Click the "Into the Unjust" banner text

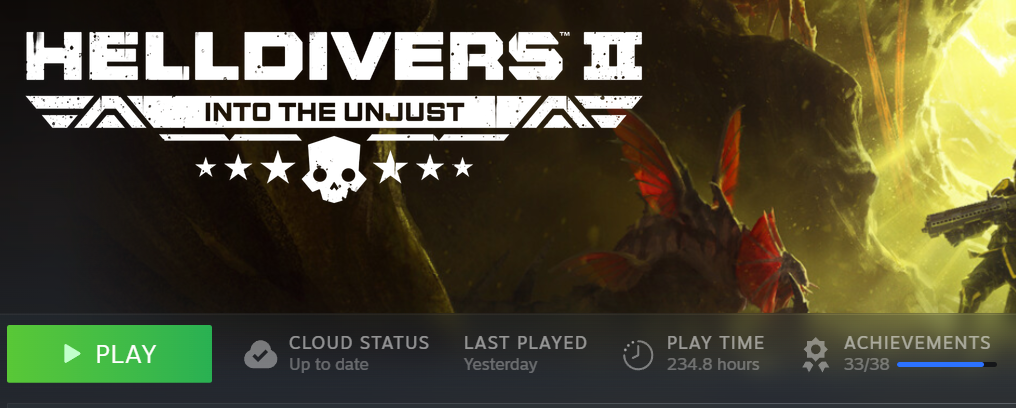(334, 112)
